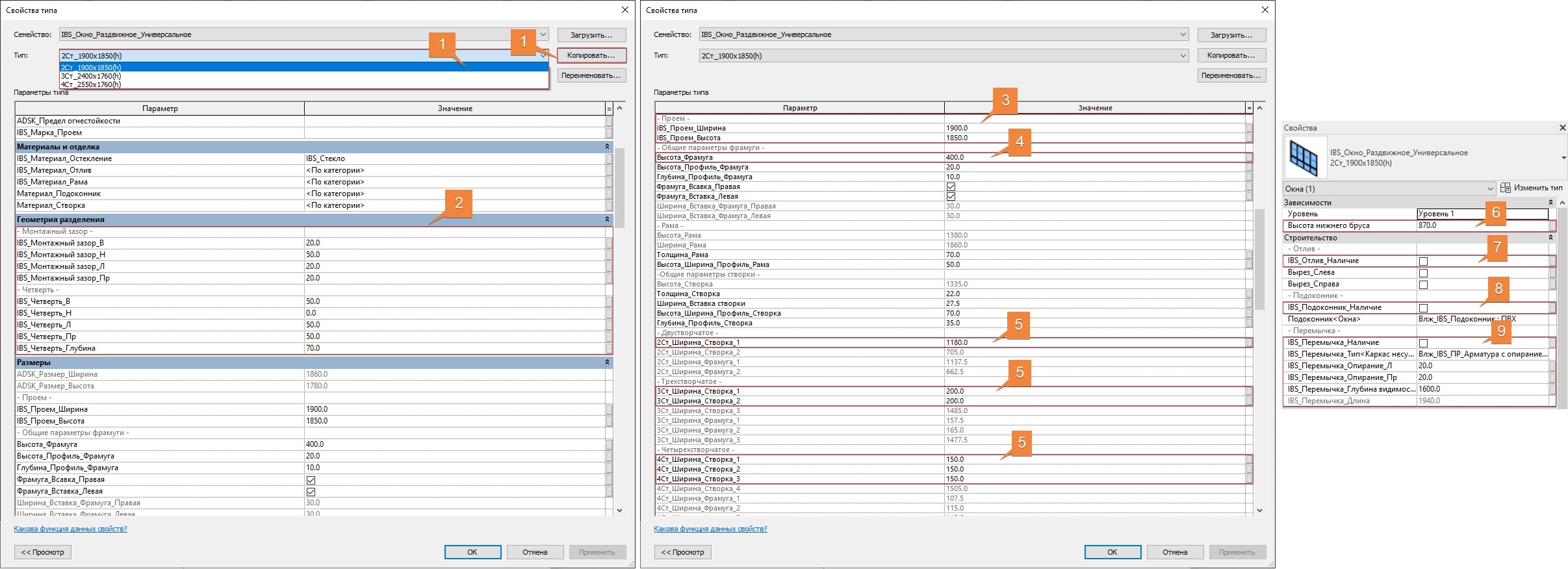Toggle Фрамуга_Всавка_Правая checkbox in right Свойства типа dialog
The width and height of the screenshot is (1568, 569).
(x=951, y=187)
